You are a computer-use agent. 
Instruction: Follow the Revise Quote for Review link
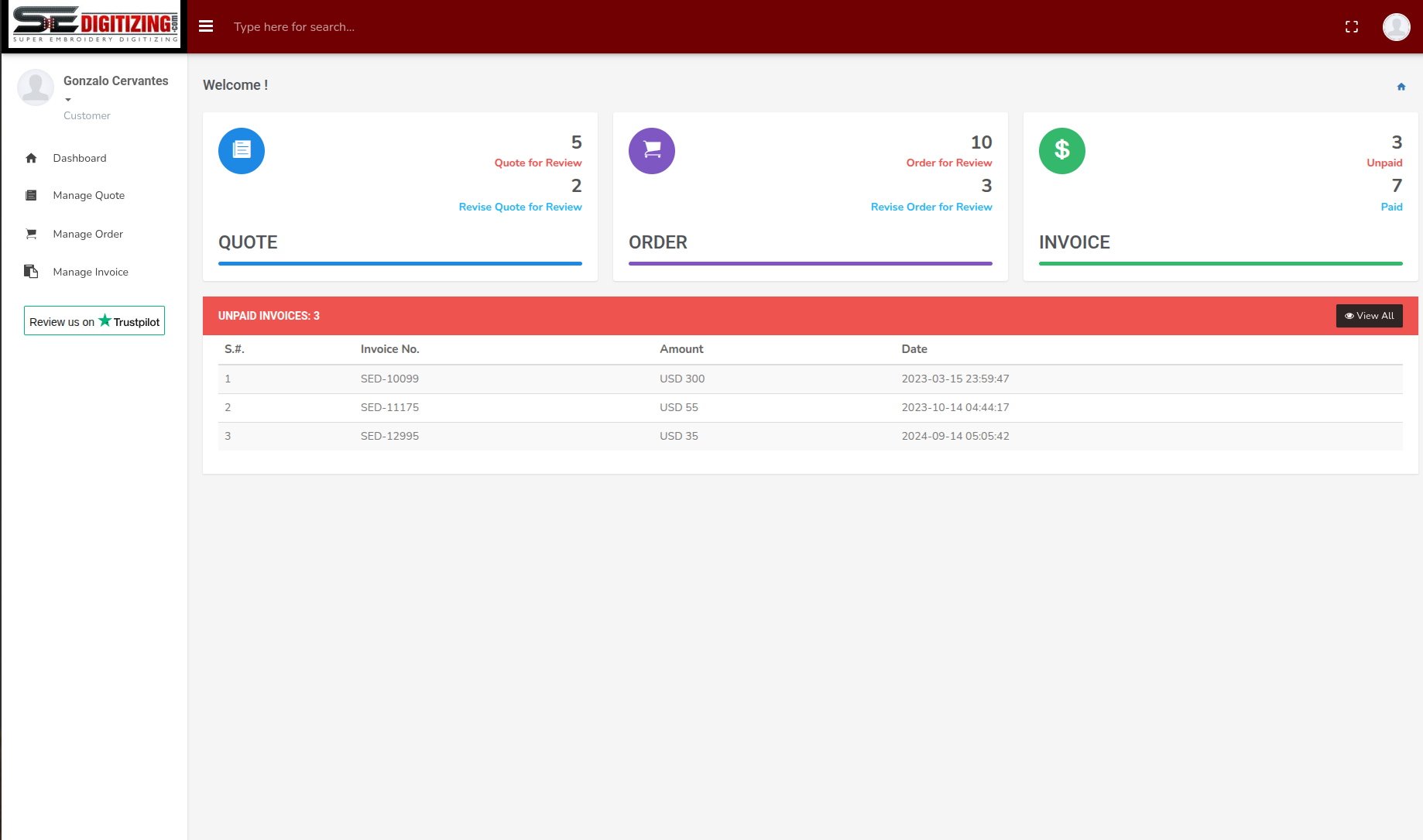pyautogui.click(x=519, y=207)
